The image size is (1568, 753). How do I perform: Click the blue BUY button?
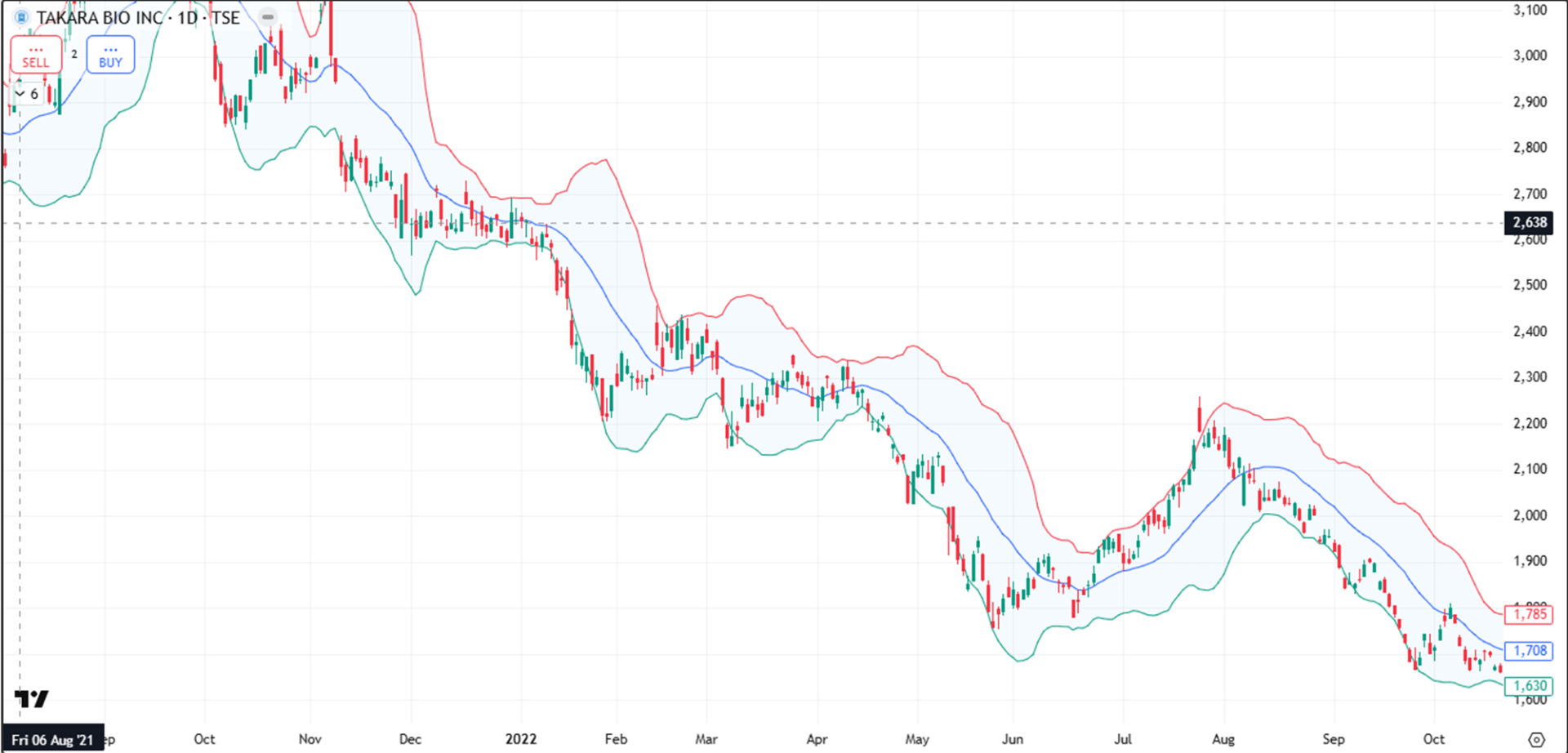click(110, 56)
